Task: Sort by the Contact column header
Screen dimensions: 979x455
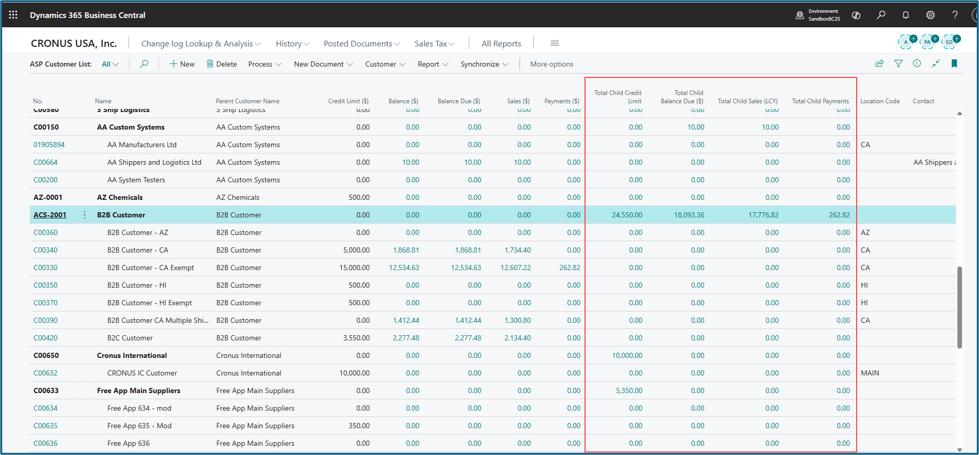Action: click(x=923, y=101)
